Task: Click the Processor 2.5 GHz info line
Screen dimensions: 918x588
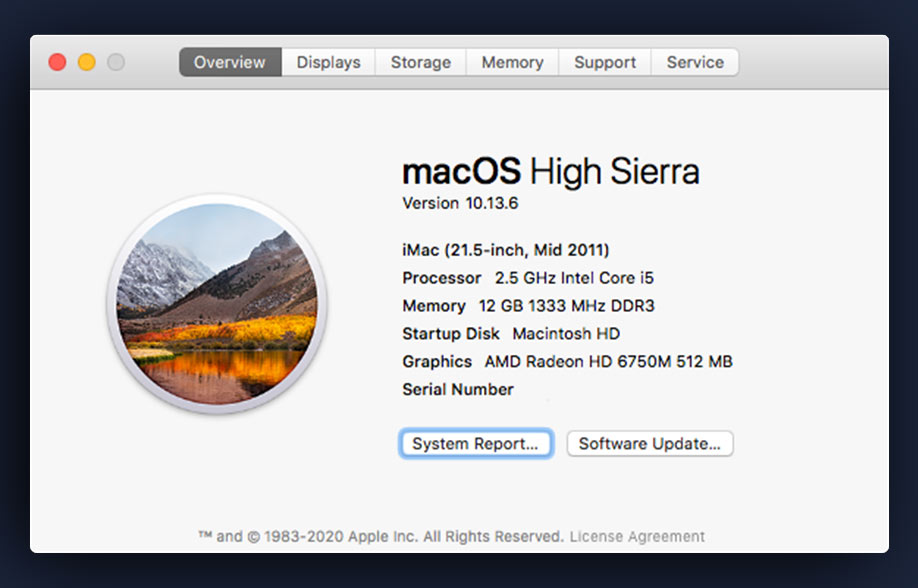Action: click(528, 278)
